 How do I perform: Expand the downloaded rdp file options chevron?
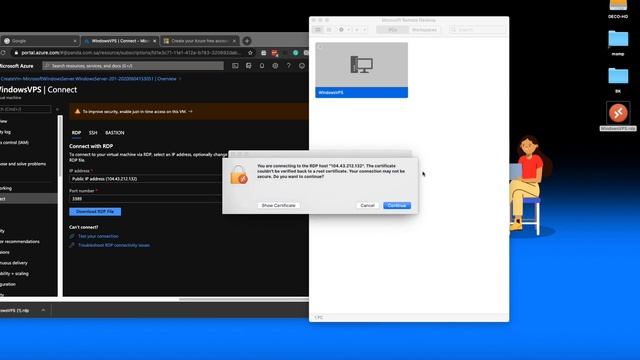pyautogui.click(x=43, y=310)
